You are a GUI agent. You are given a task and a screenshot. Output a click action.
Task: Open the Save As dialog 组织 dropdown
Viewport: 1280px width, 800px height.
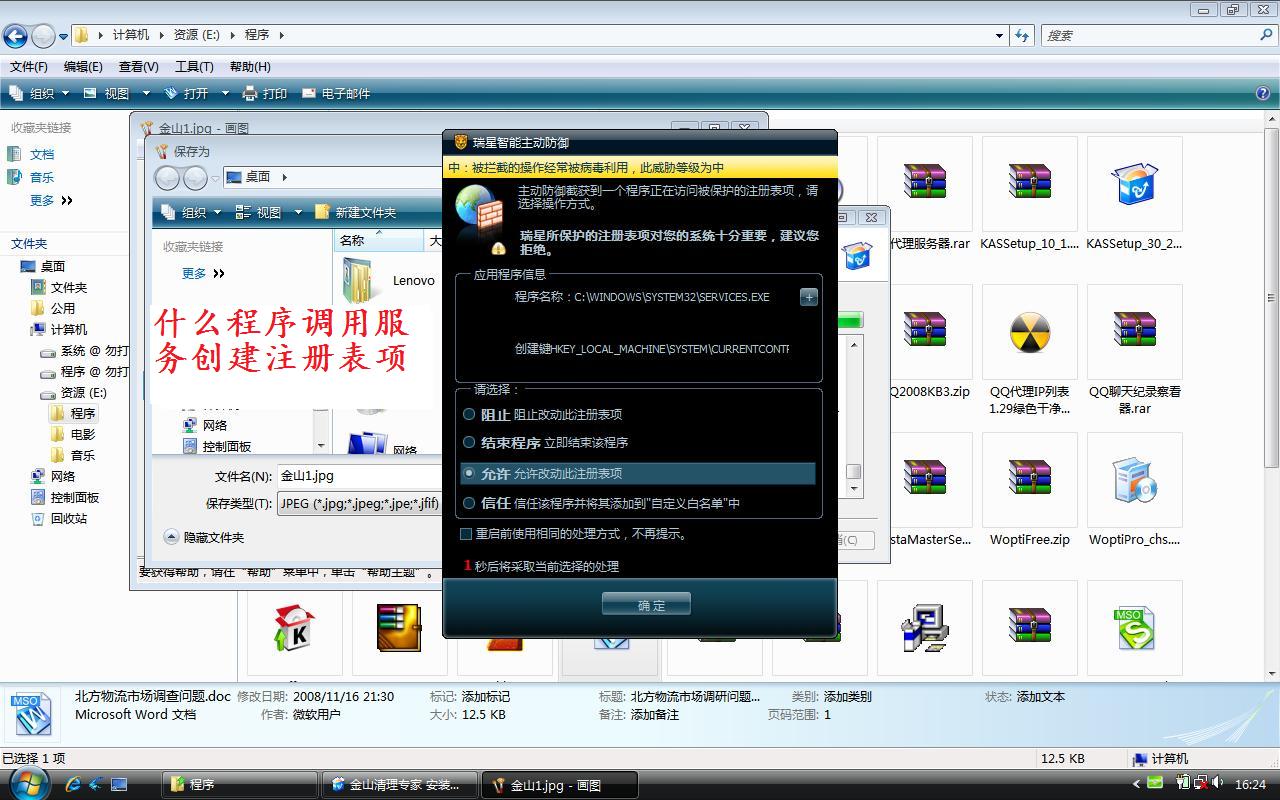192,212
